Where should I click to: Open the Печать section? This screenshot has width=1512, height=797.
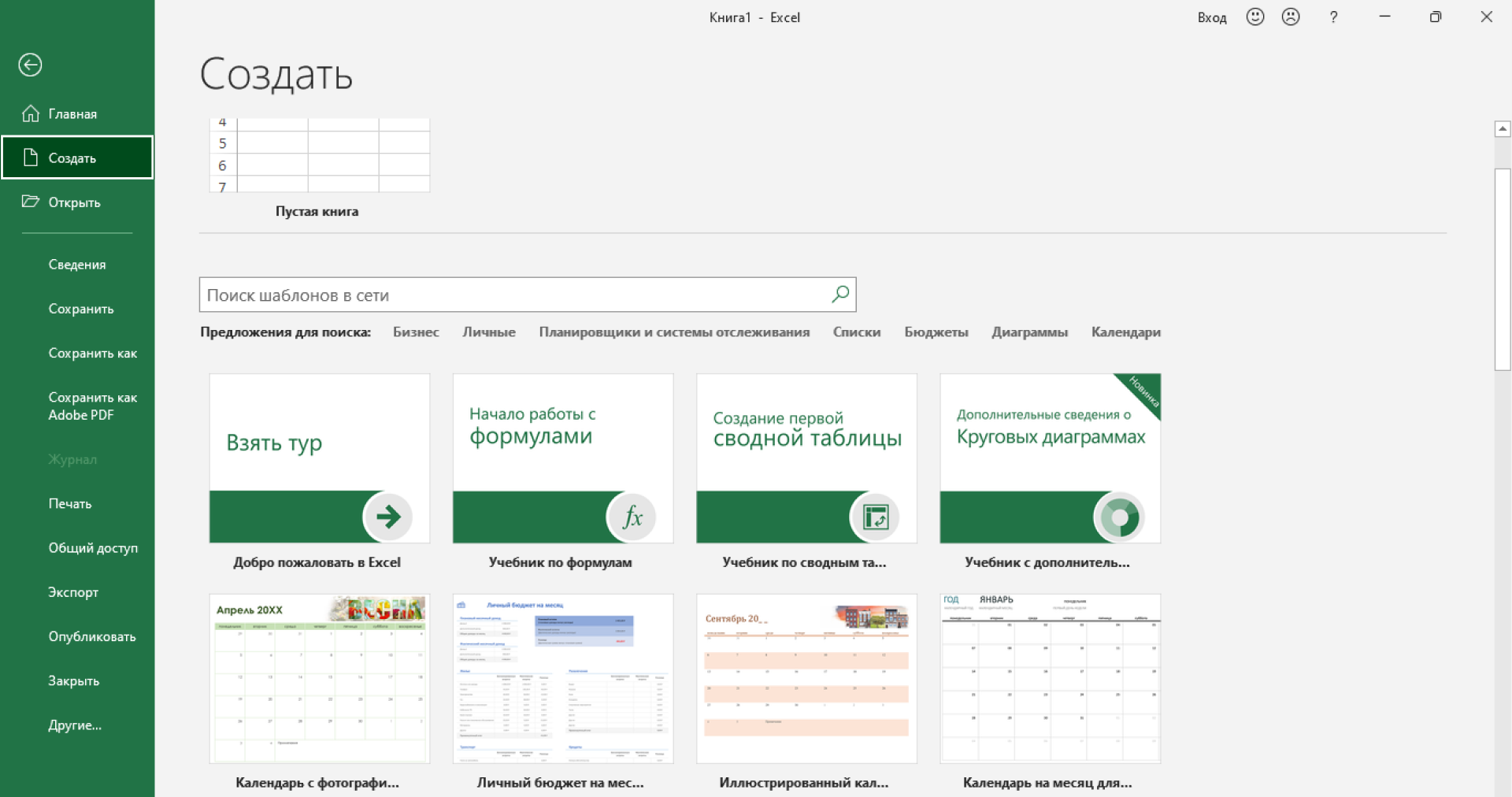coord(70,503)
